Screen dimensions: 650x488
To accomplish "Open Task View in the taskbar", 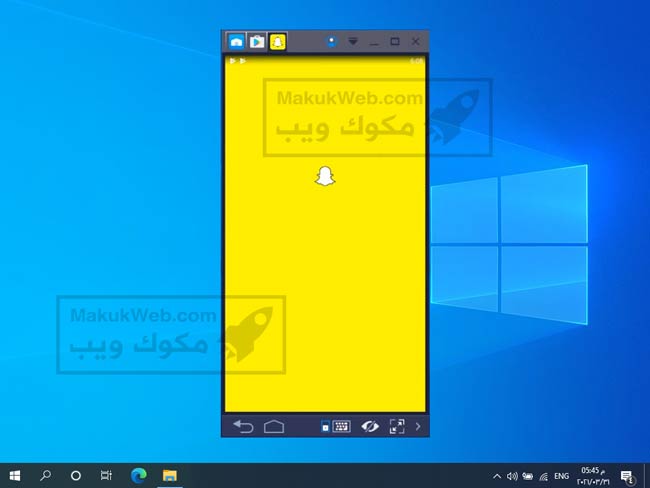I will pyautogui.click(x=106, y=476).
